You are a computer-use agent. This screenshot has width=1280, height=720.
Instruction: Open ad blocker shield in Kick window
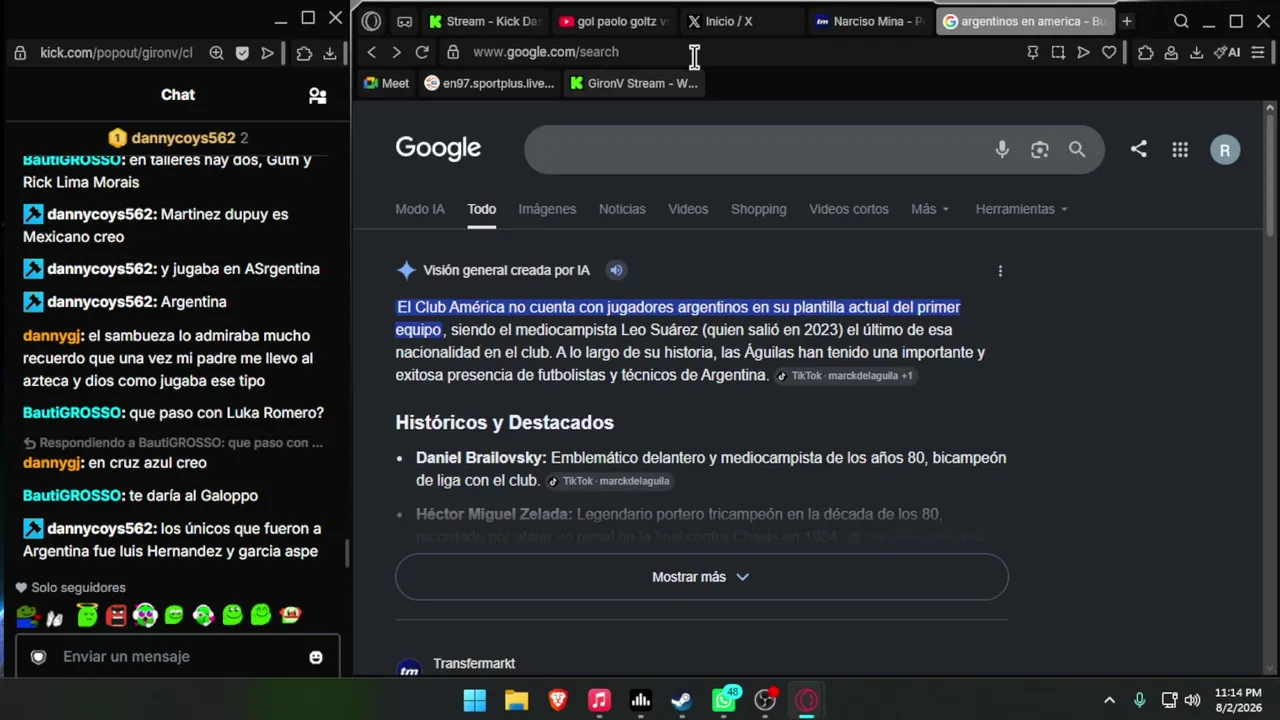point(242,53)
